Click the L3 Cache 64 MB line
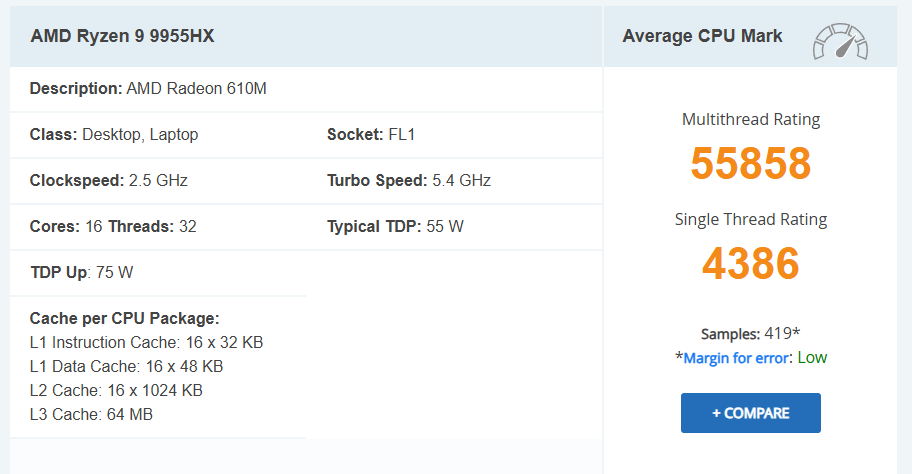The width and height of the screenshot is (912, 474). click(x=91, y=415)
